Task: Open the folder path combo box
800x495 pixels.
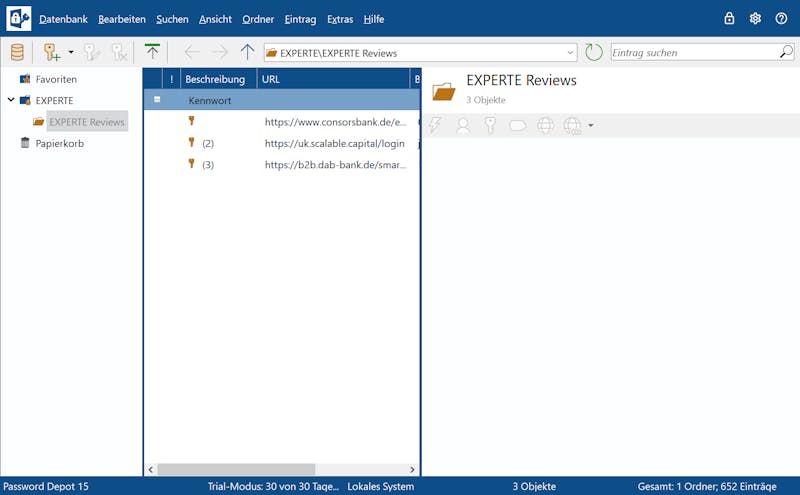Action: point(420,53)
